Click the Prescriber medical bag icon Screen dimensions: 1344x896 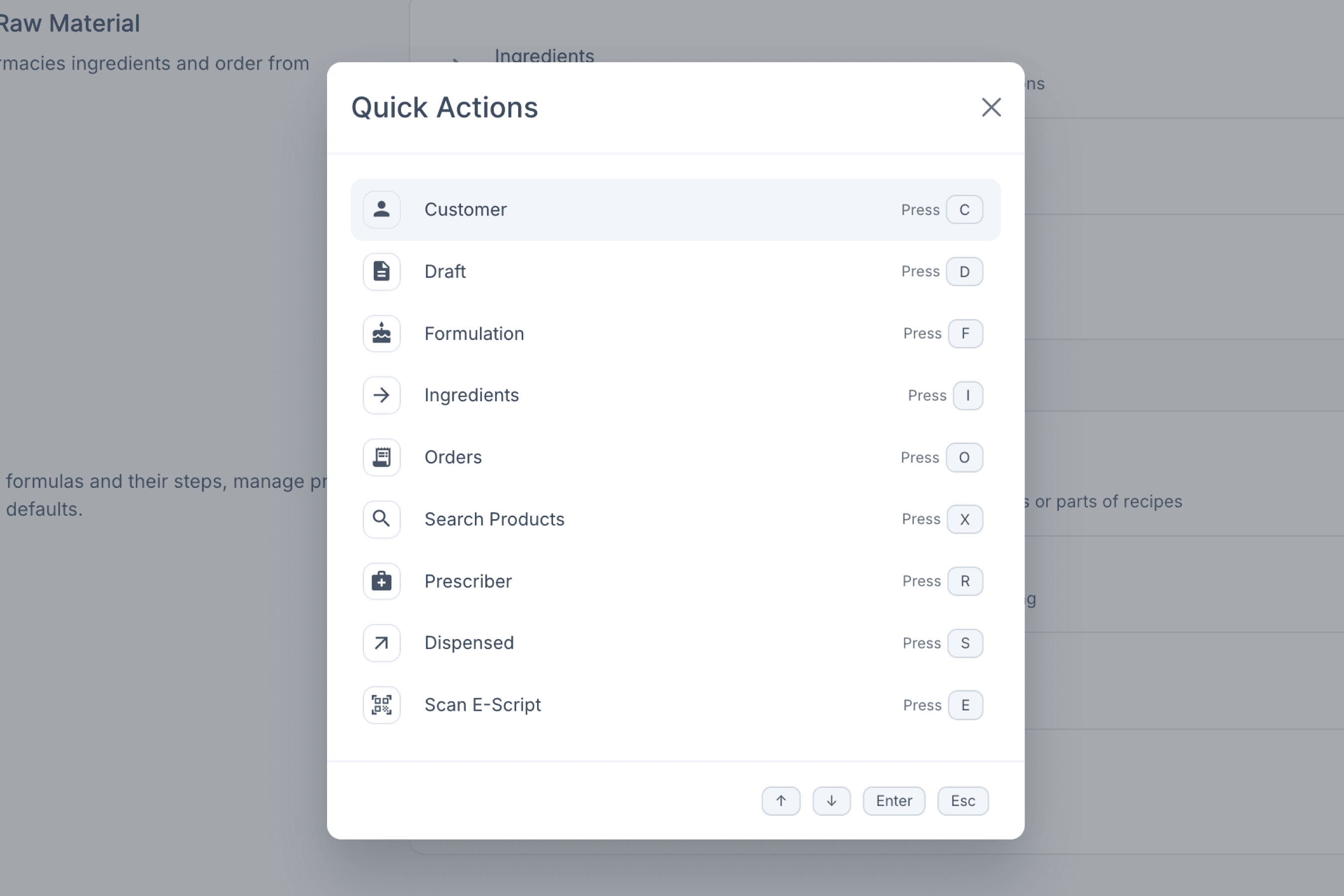click(x=382, y=581)
